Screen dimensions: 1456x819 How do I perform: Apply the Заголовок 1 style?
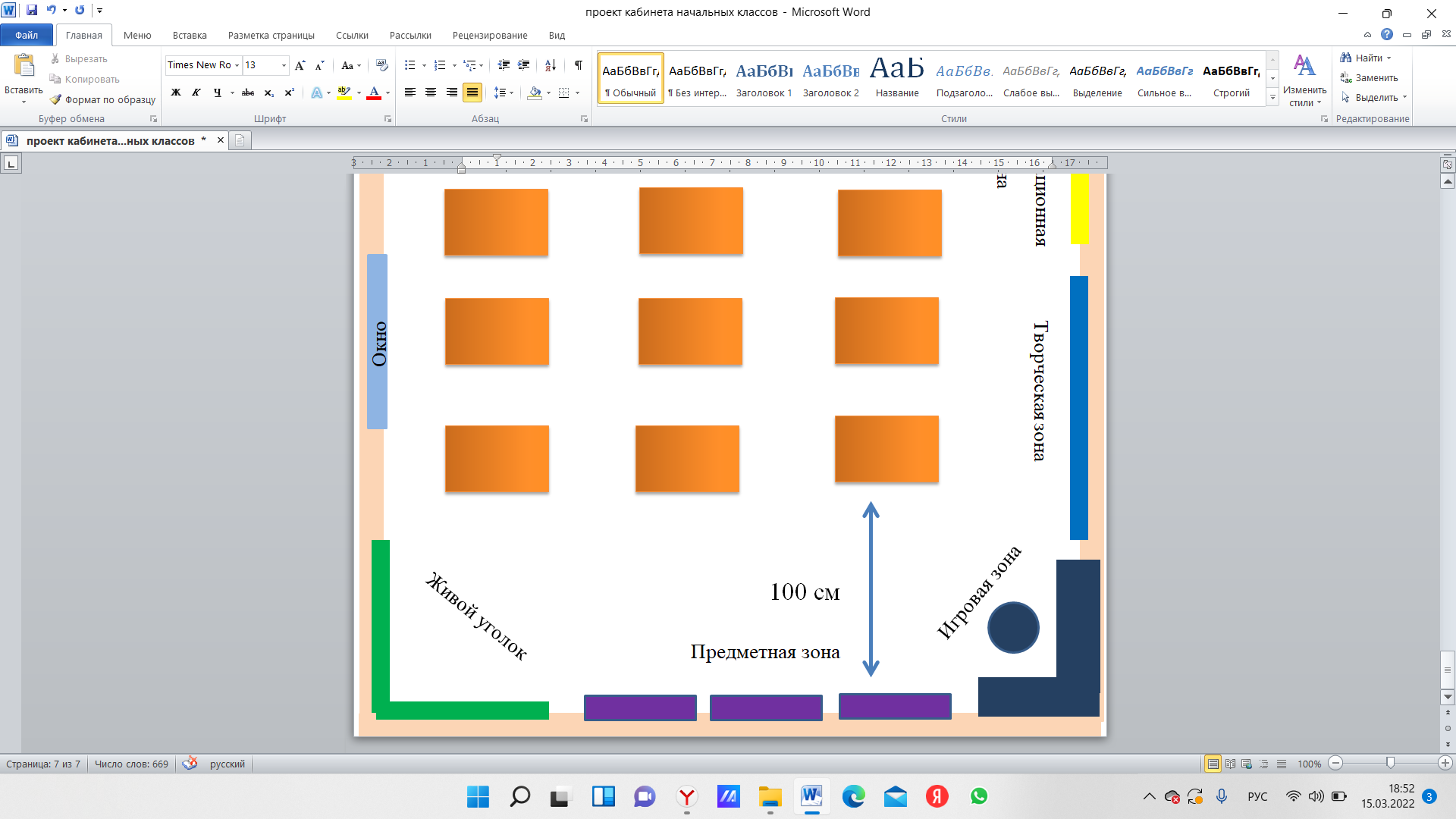[x=764, y=79]
